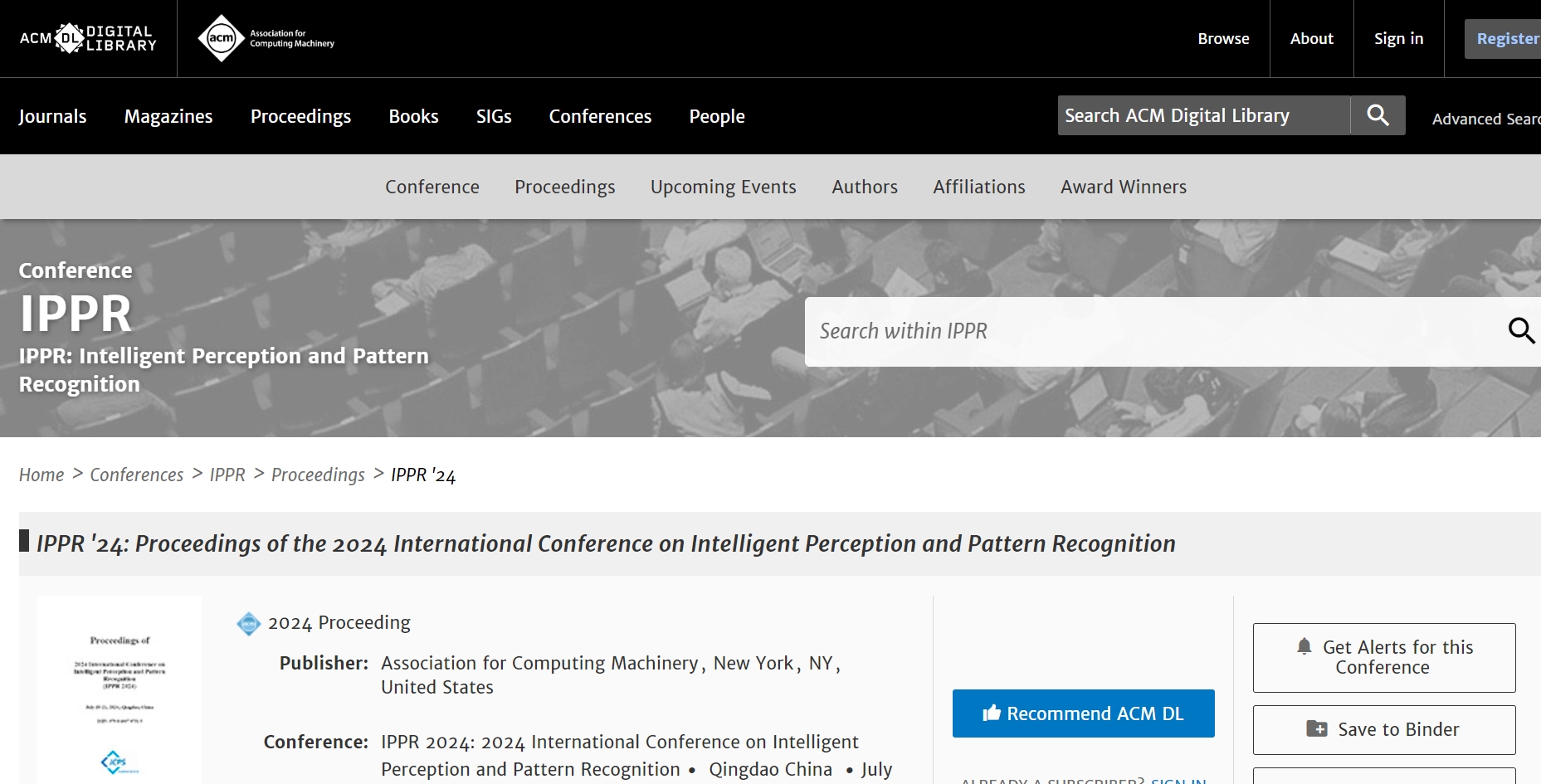Open the Sign in link
Screen dimensions: 1541x784
1398,38
